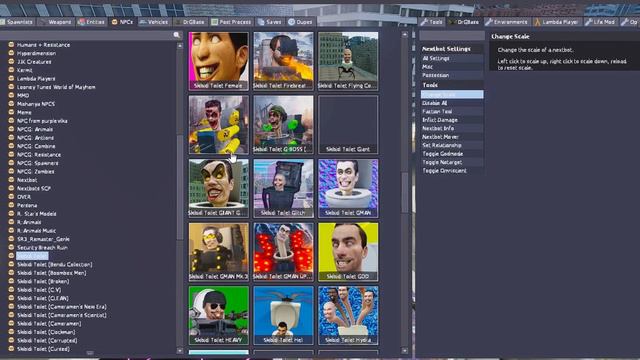Image resolution: width=640 pixels, height=360 pixels.
Task: Select the Nextbot Mover tool
Action: (x=452, y=137)
